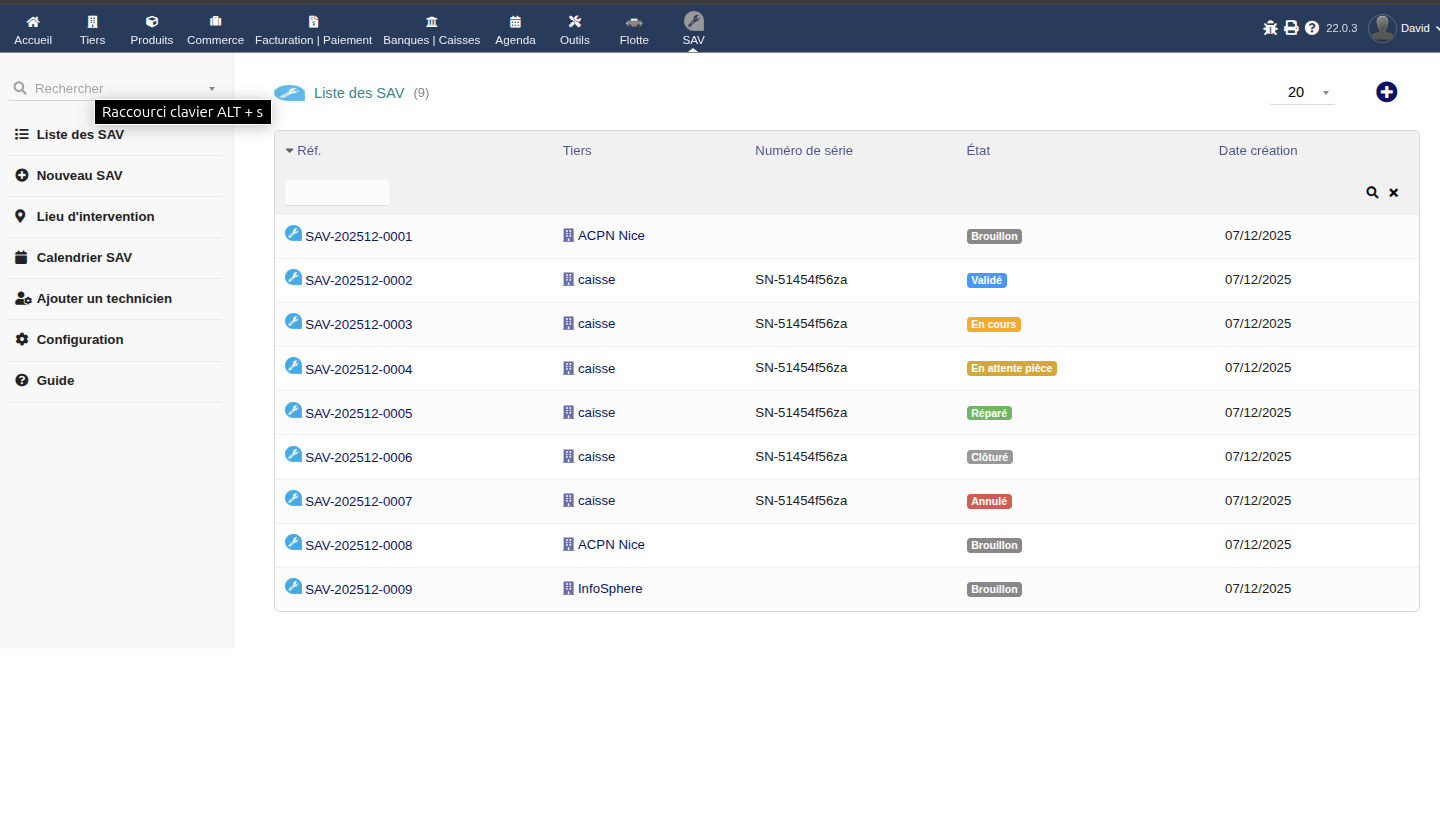The image size is (1440, 825).
Task: Open Configuration in the left sidebar
Action: coord(80,340)
